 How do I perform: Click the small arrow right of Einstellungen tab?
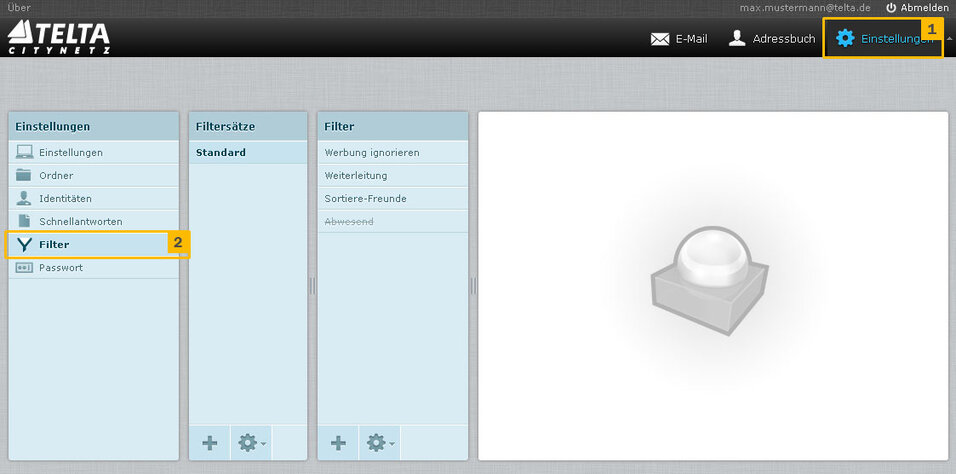pos(949,38)
